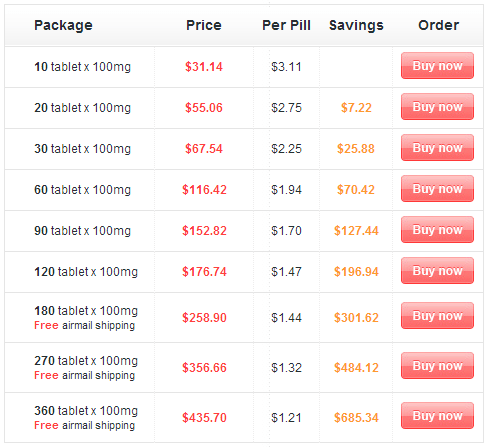
Task: Click the $435.70 price value
Action: [x=204, y=418]
